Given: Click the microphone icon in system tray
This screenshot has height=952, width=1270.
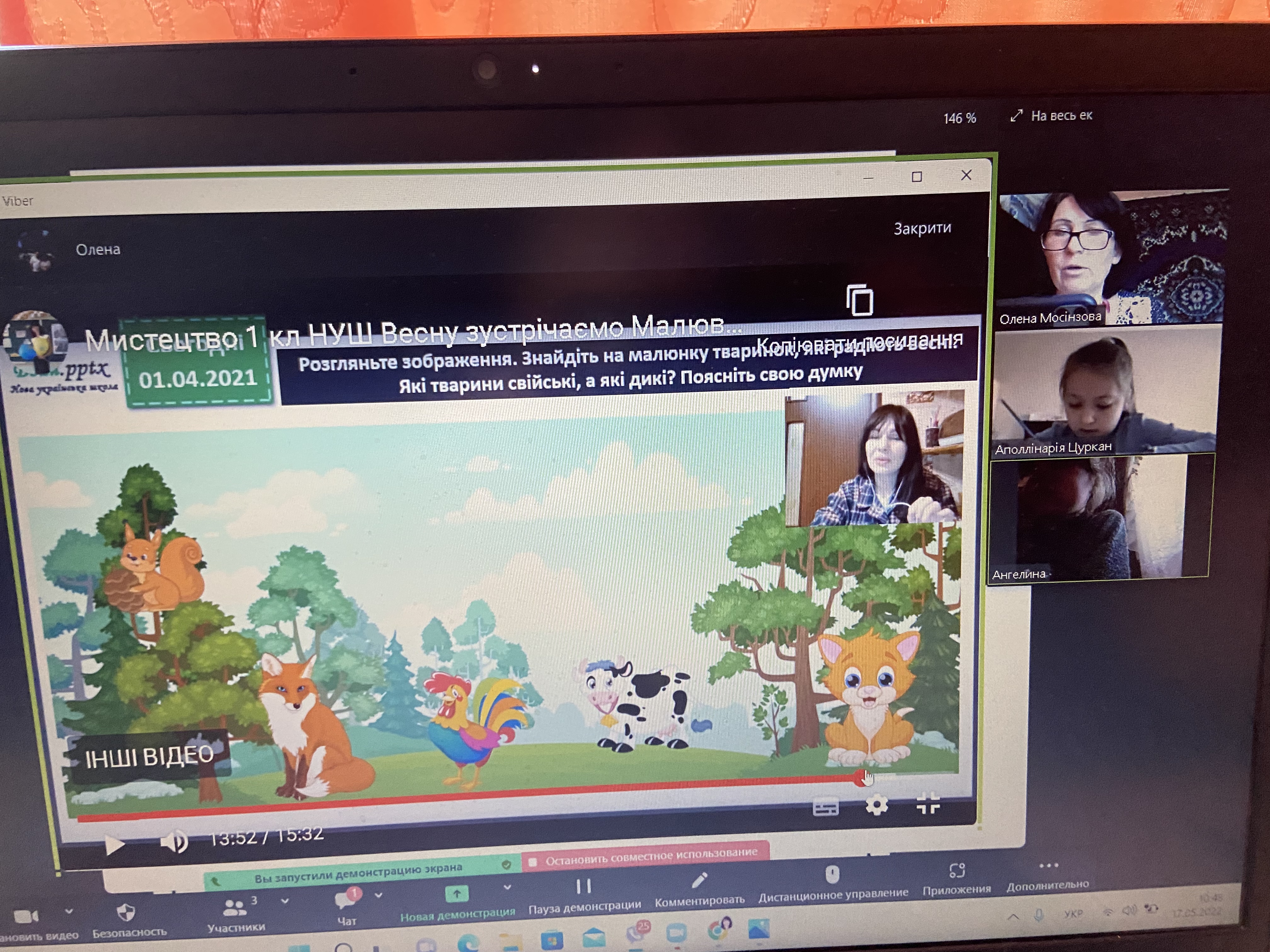Looking at the screenshot, I should coord(1038,915).
